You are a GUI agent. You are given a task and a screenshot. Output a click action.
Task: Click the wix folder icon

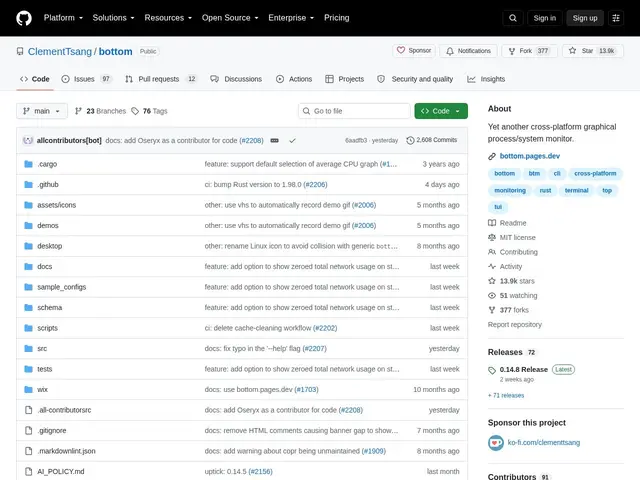tap(28, 389)
